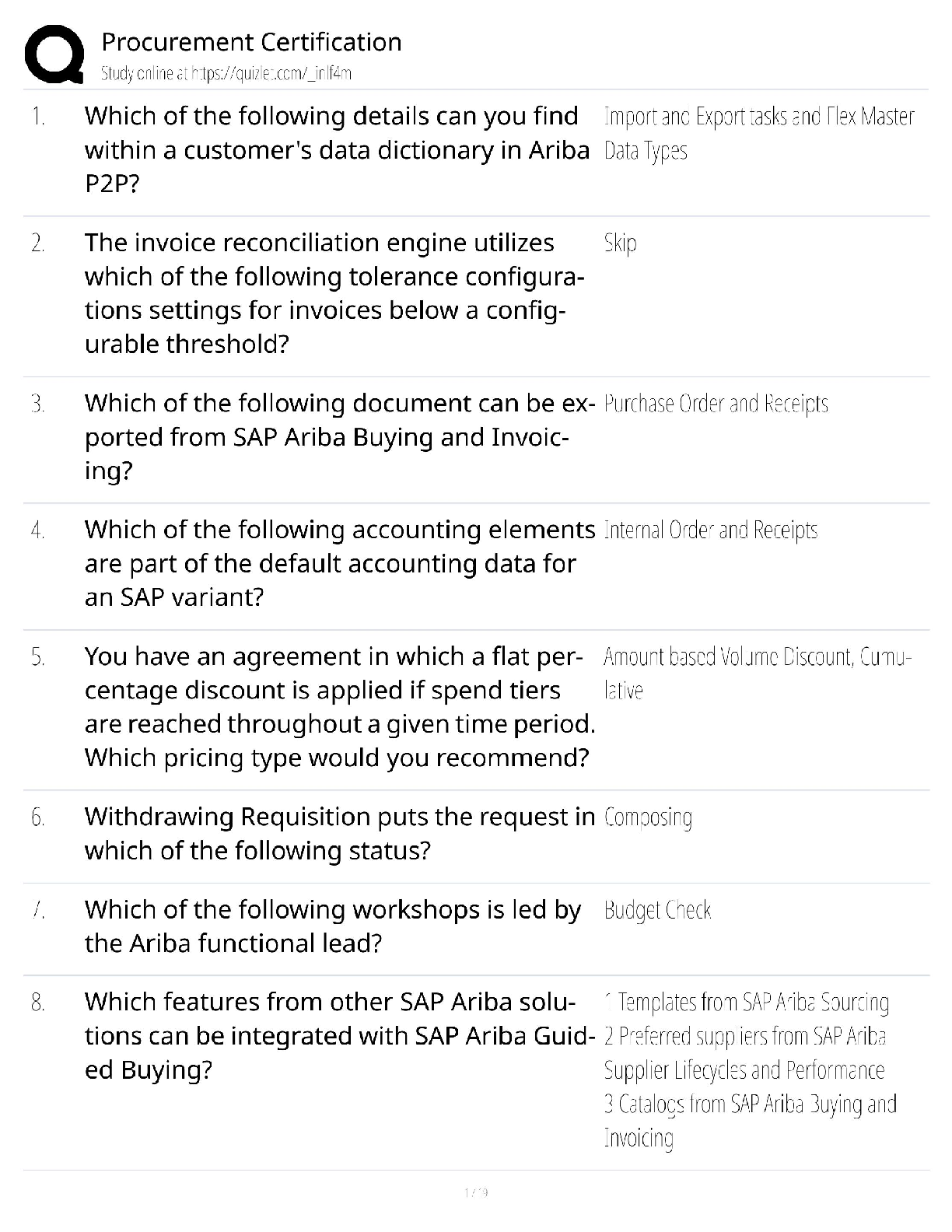The width and height of the screenshot is (952, 1232).
Task: Click the 'Skip' answer text
Action: (x=620, y=243)
